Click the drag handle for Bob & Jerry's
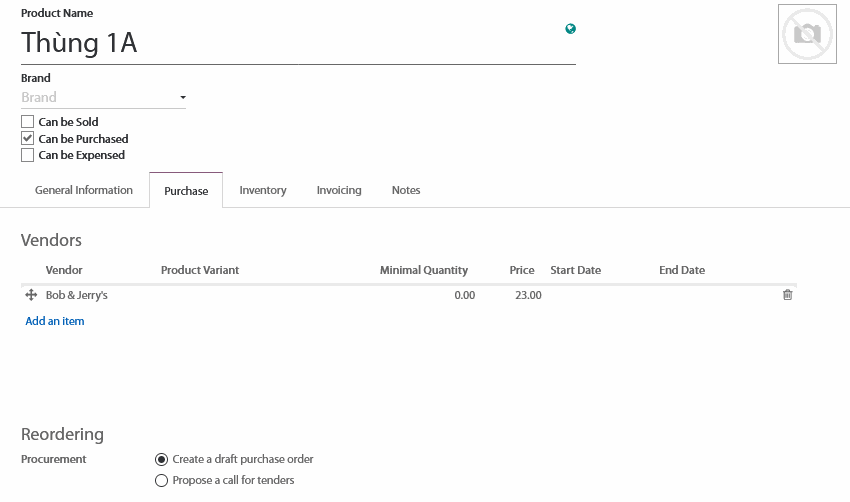850x502 pixels. tap(31, 295)
